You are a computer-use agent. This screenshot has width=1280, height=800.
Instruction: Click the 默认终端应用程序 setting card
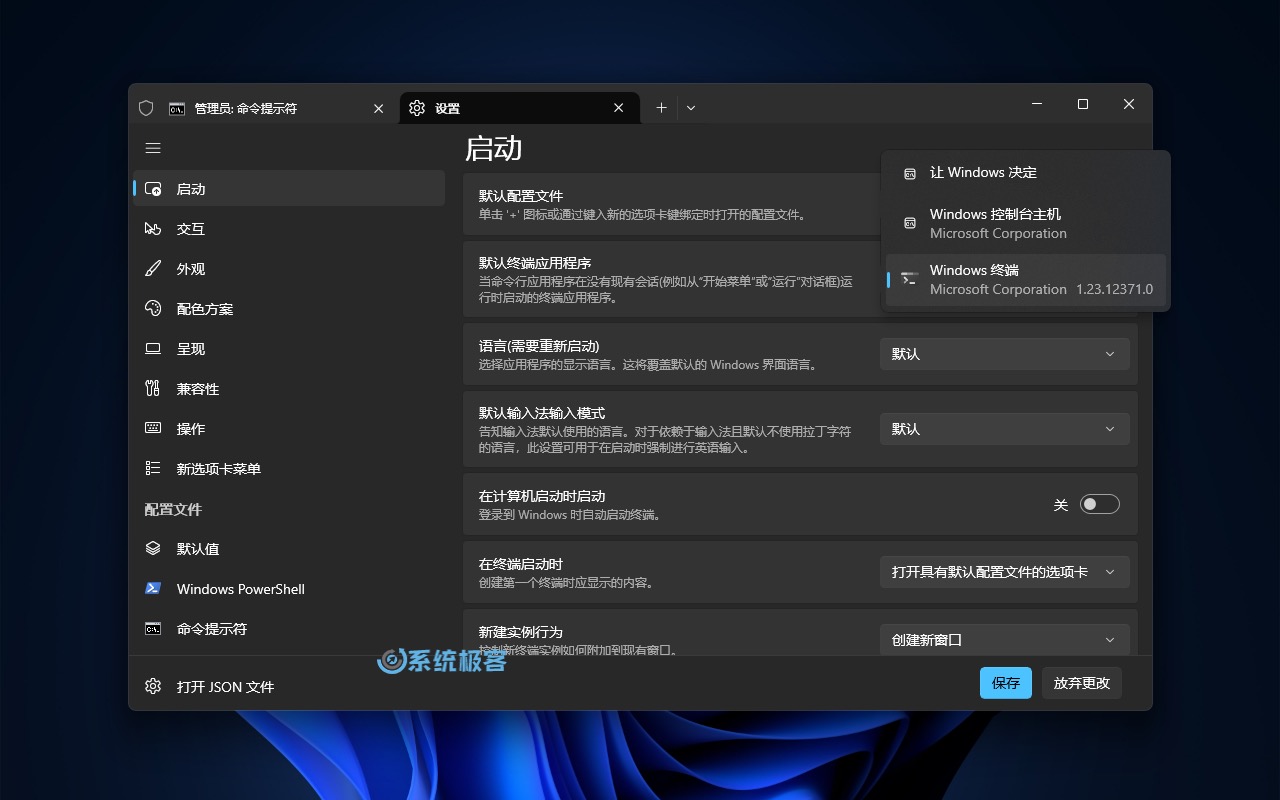672,279
